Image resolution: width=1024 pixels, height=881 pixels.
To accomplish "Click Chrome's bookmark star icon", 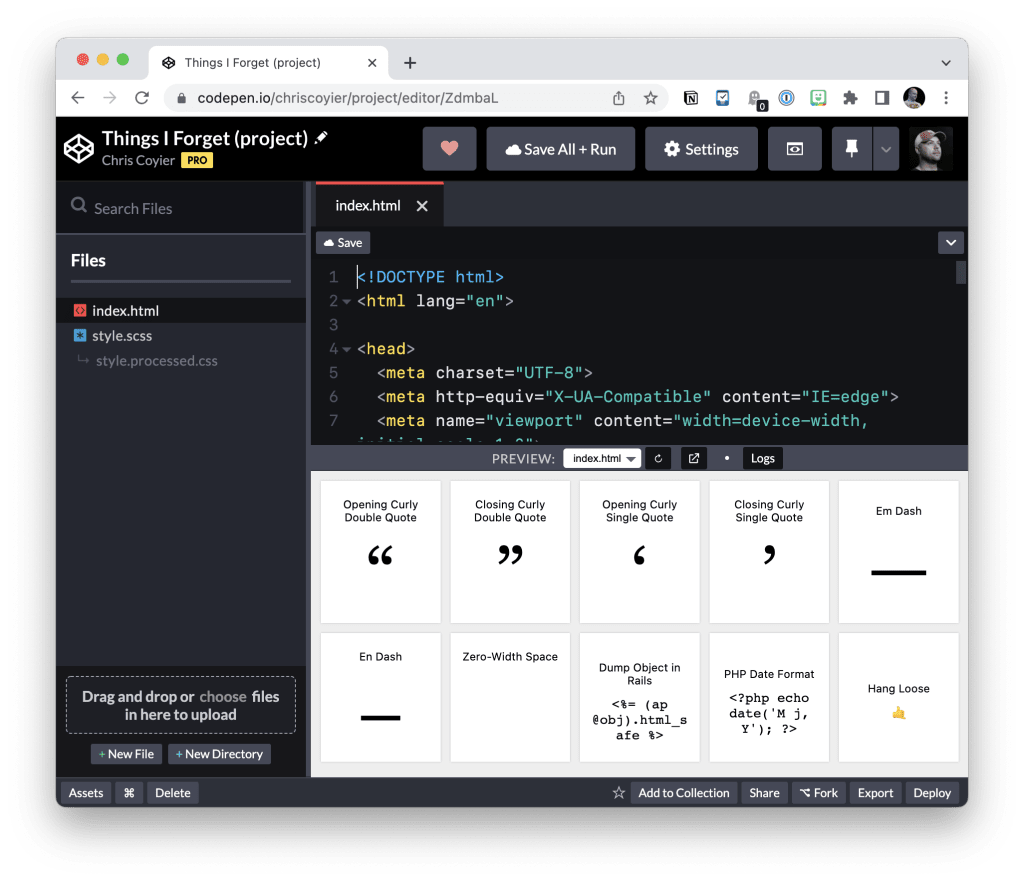I will (651, 97).
